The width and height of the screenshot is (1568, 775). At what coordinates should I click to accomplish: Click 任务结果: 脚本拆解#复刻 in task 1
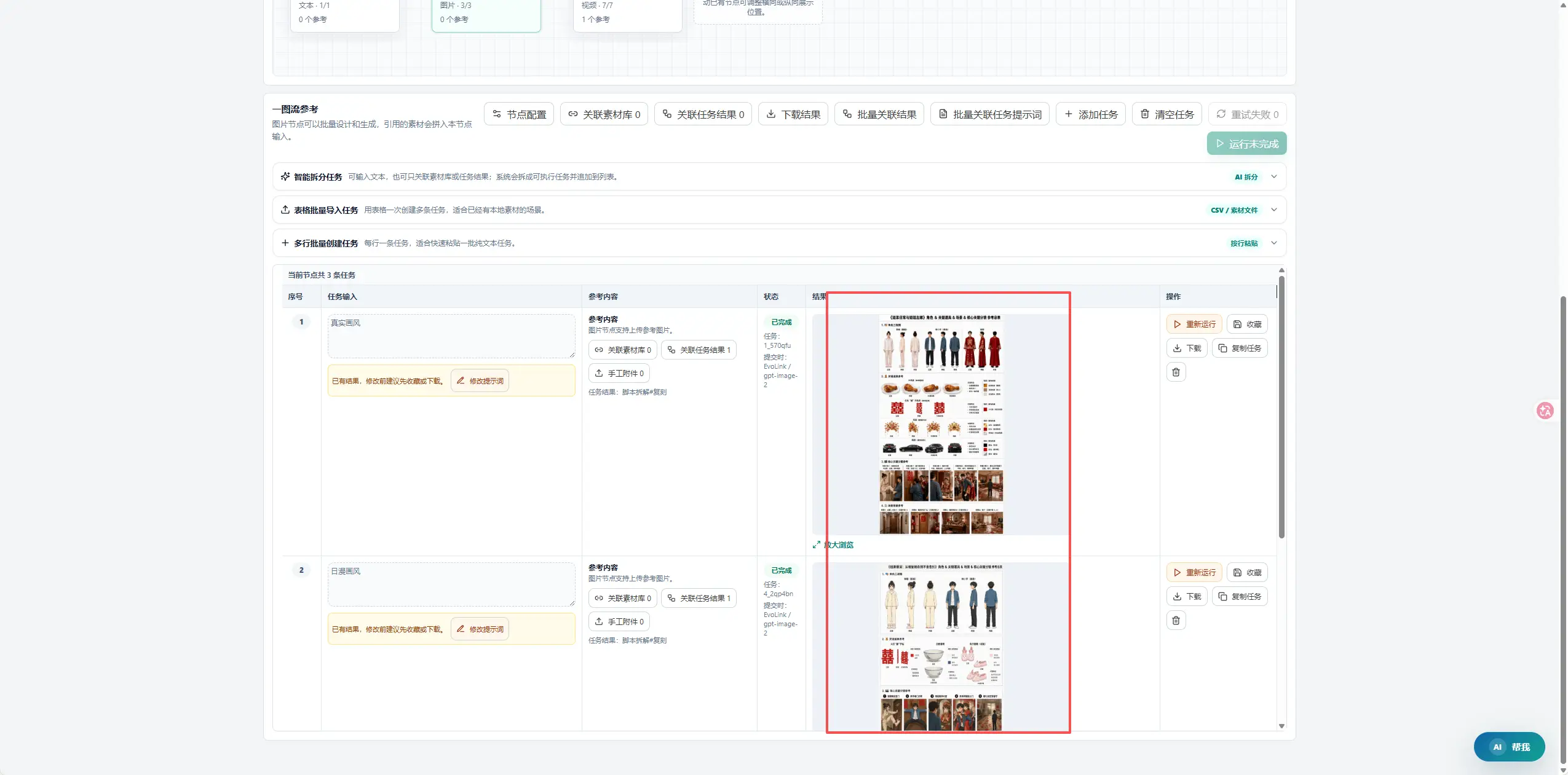[x=627, y=392]
